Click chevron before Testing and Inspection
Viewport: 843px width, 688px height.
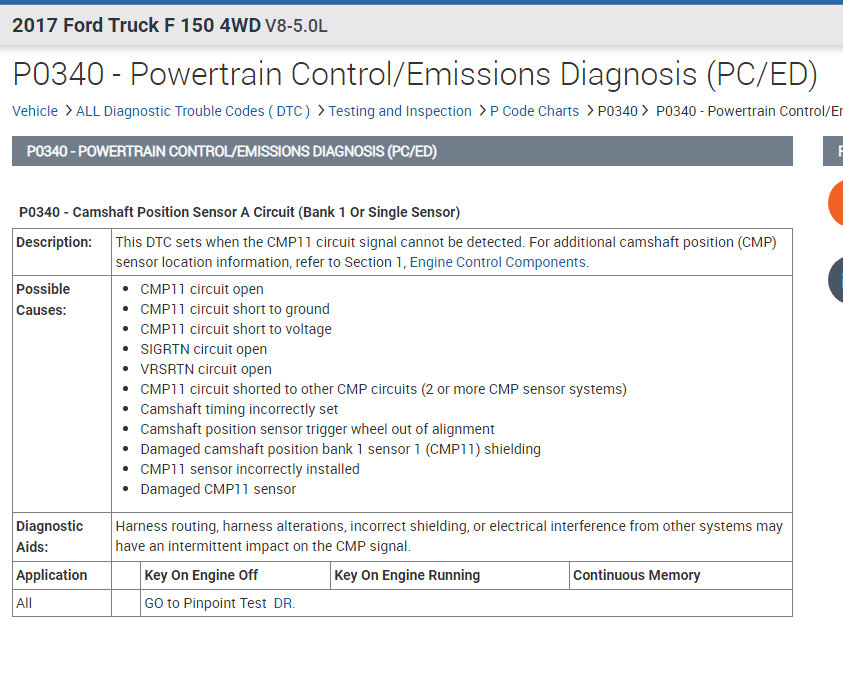click(320, 111)
